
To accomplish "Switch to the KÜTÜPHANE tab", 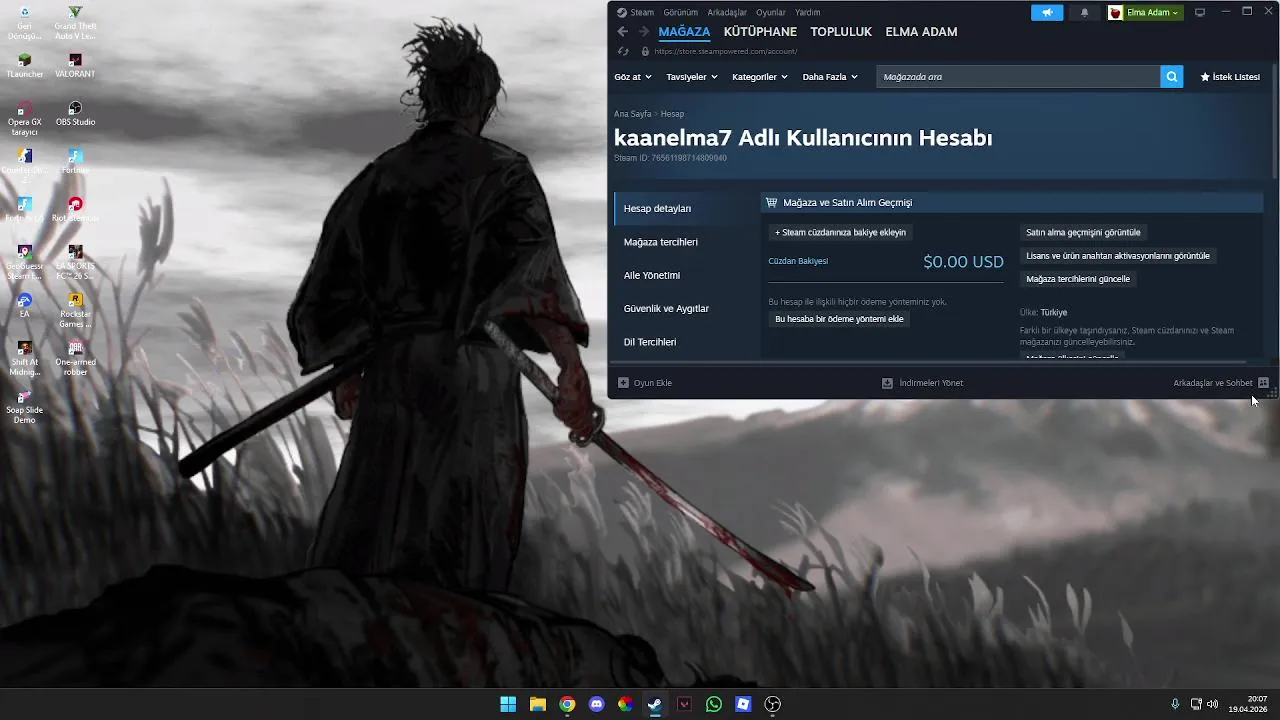I will [x=760, y=32].
